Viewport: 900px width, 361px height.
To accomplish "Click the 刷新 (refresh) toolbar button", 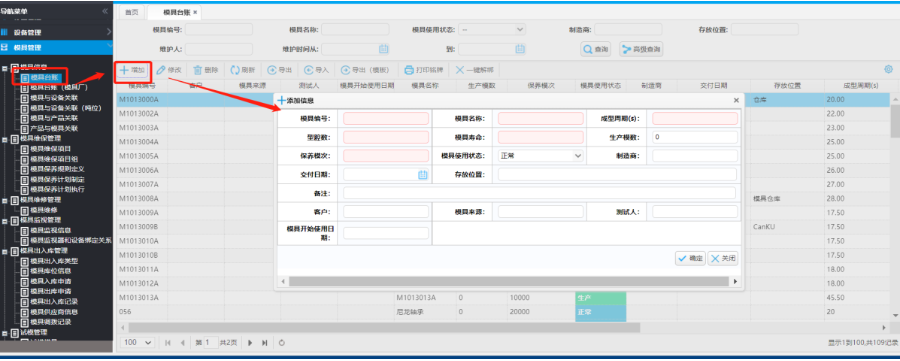I will (243, 70).
